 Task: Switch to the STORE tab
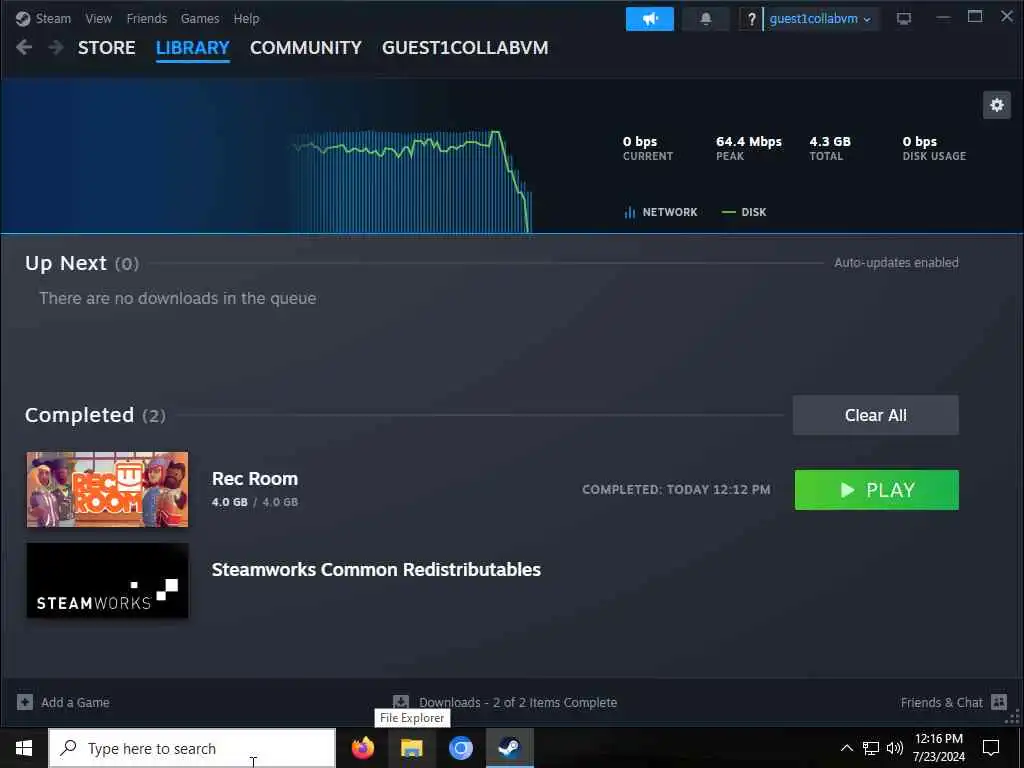(106, 48)
